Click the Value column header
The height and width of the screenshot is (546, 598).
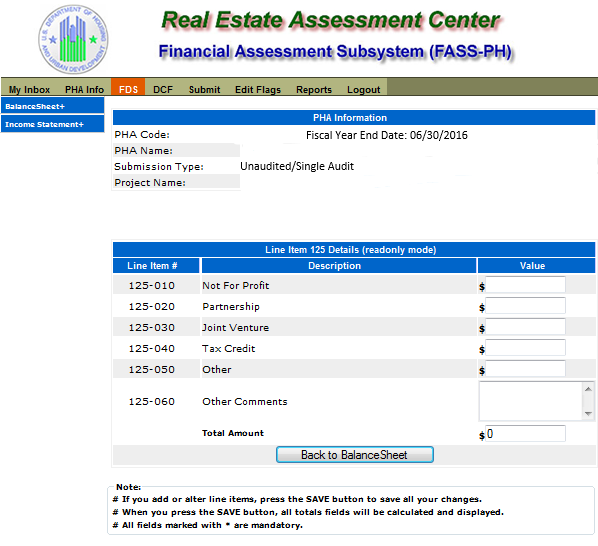click(536, 266)
